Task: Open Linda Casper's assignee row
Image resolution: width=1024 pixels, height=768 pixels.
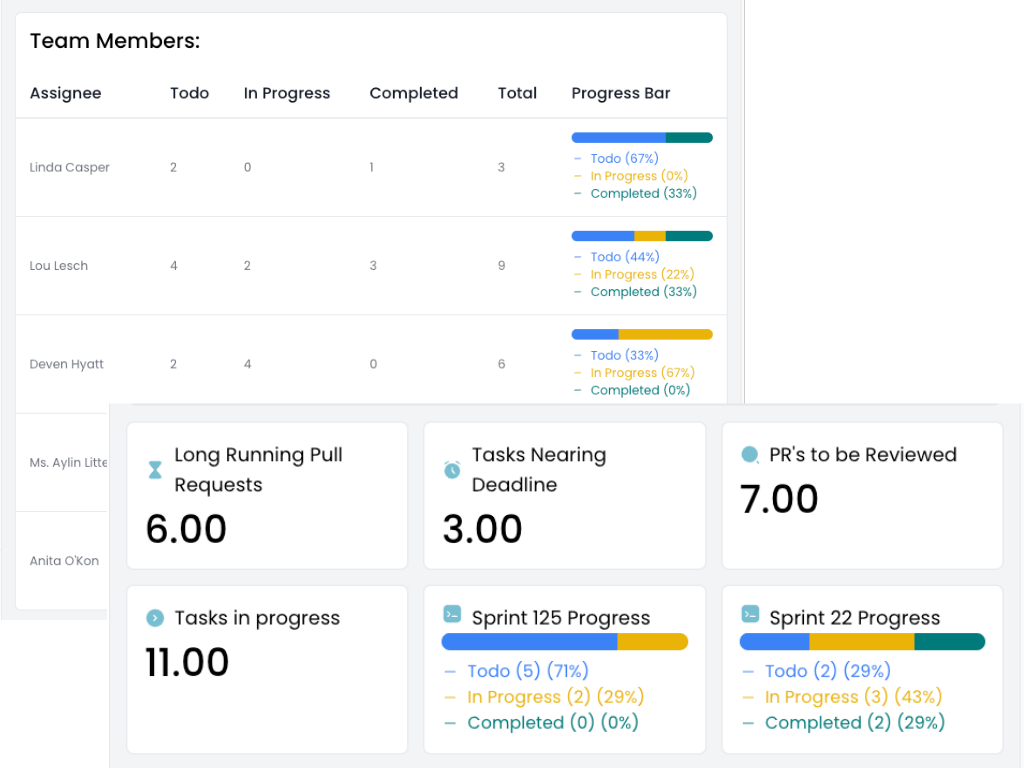Action: coord(70,167)
